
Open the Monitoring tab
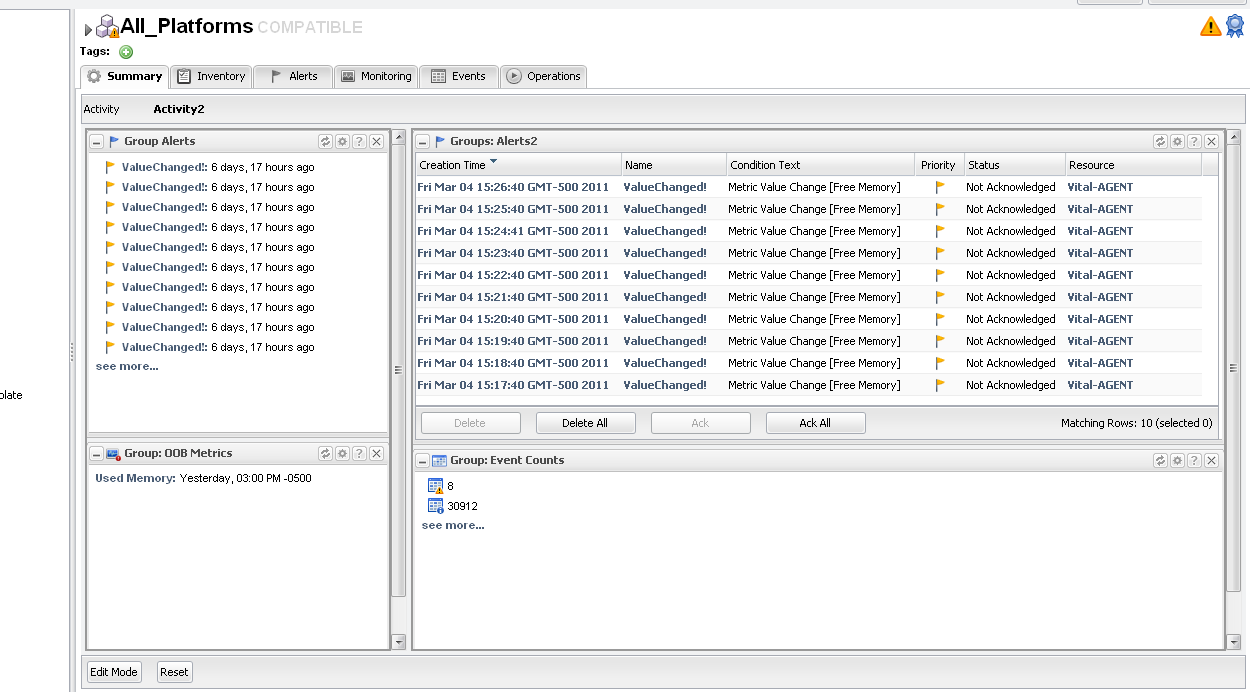(376, 76)
